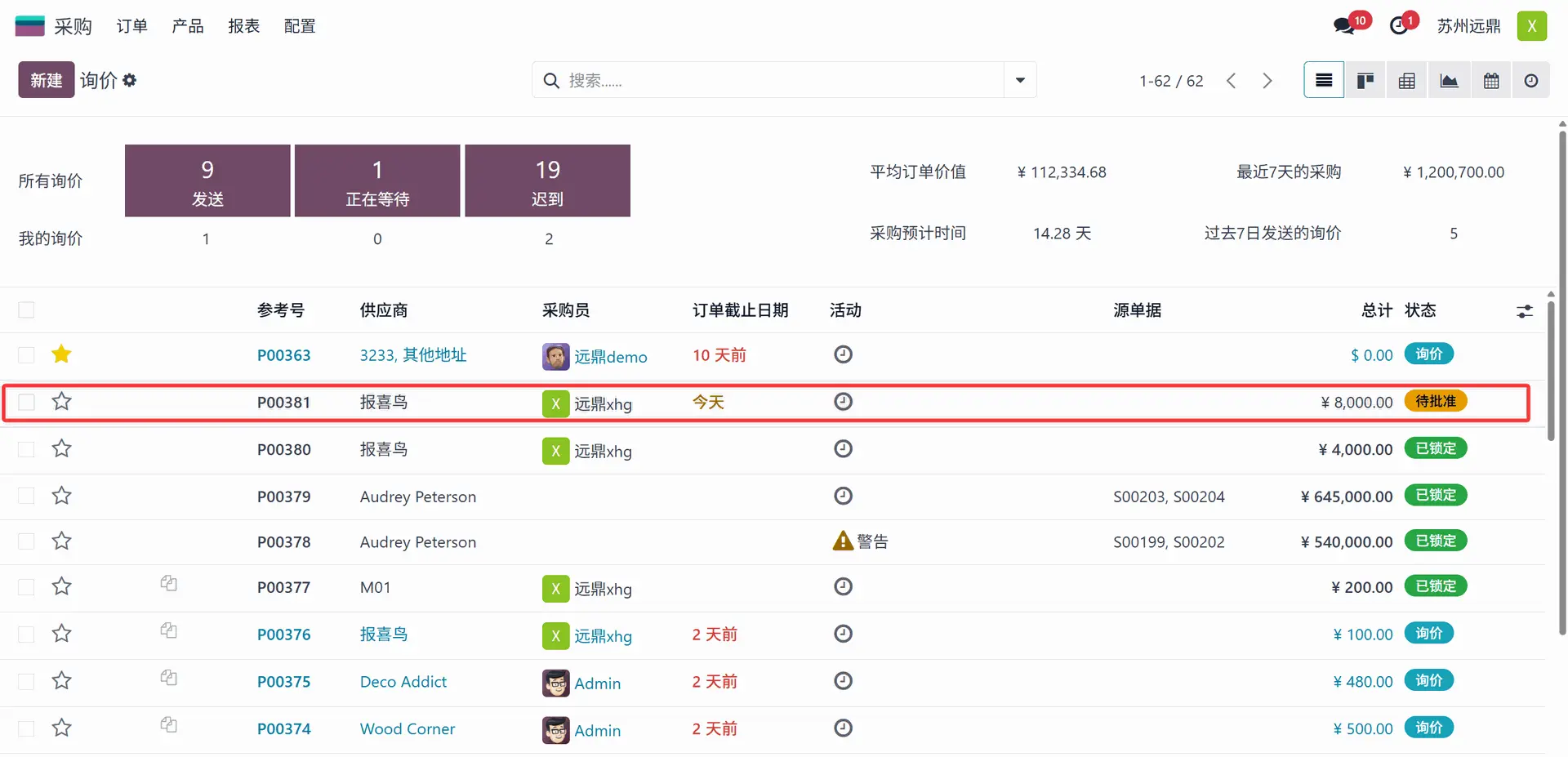1568x757 pixels.
Task: Open the messages conversation icon
Action: tap(1343, 26)
